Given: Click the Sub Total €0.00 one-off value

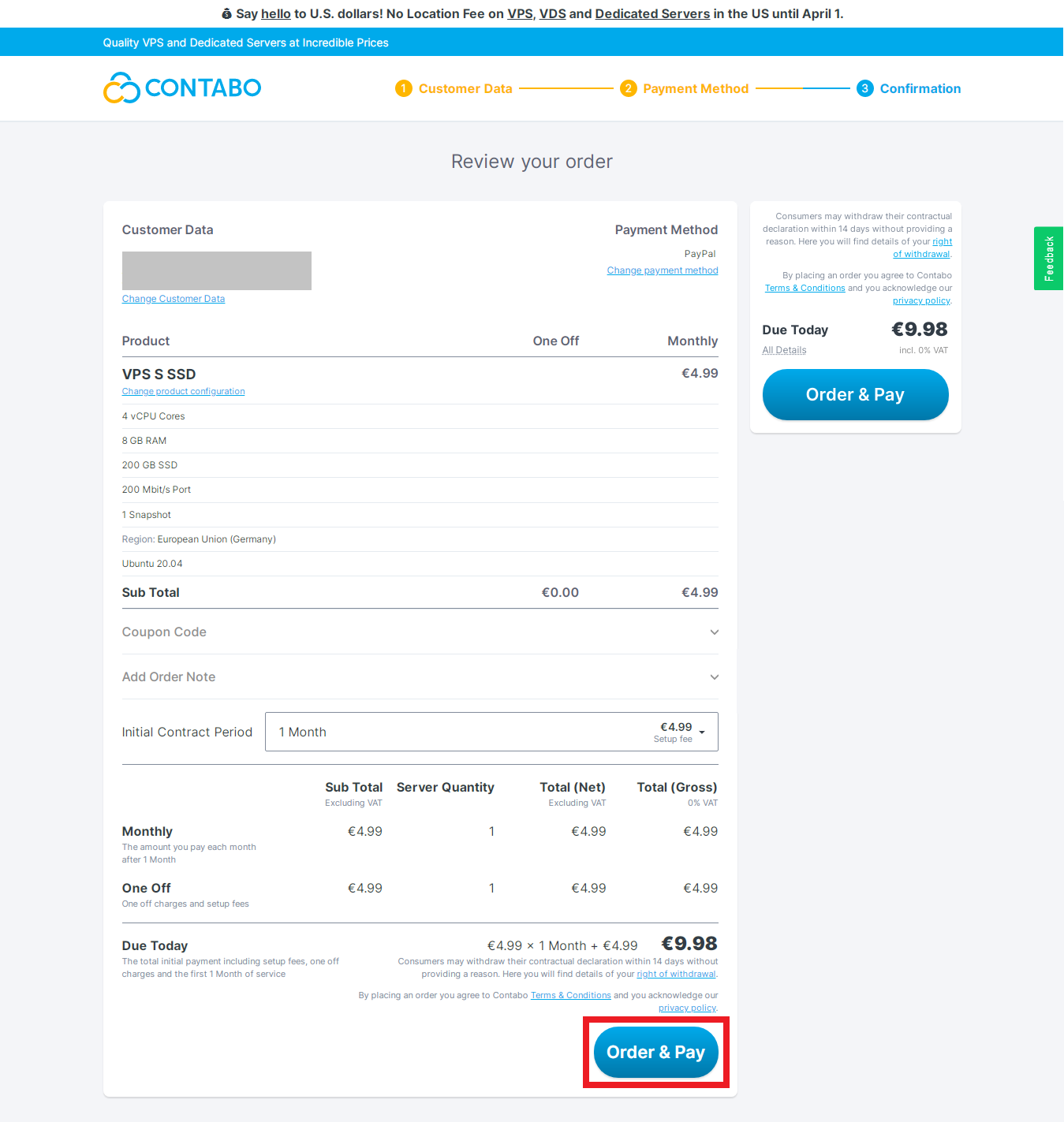Looking at the screenshot, I should click(560, 592).
